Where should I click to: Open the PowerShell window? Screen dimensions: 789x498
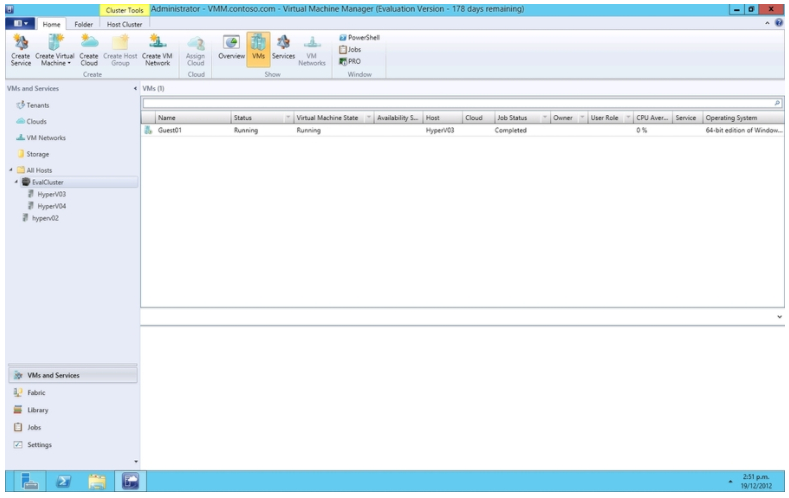[x=359, y=37]
